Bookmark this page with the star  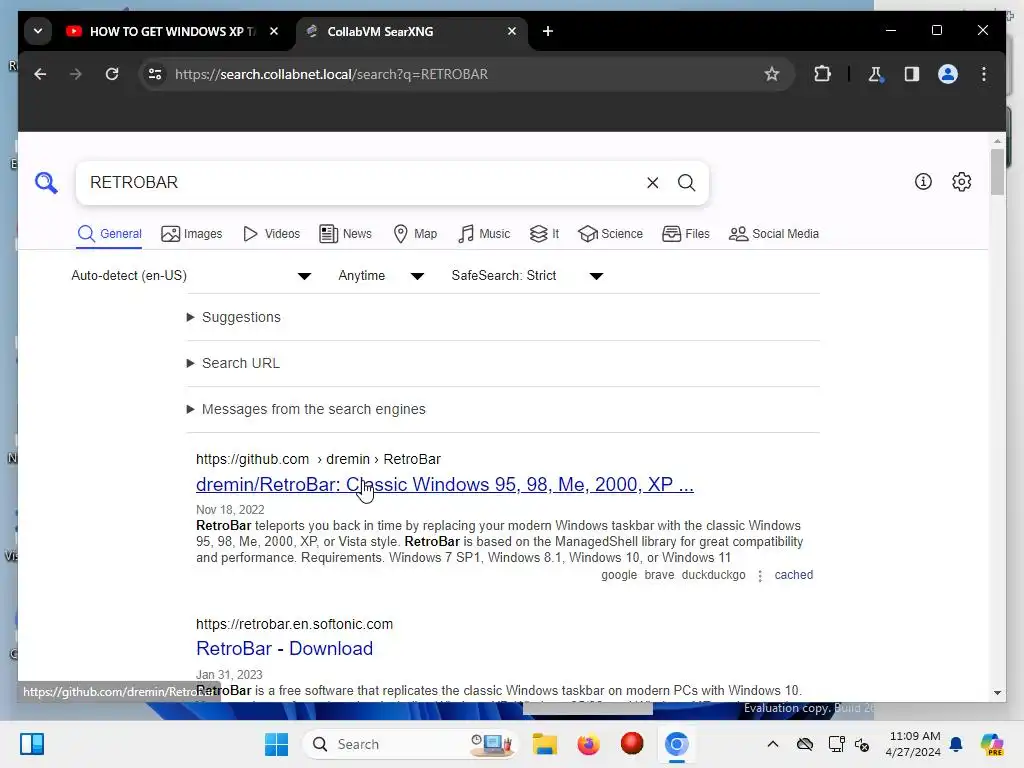click(771, 74)
